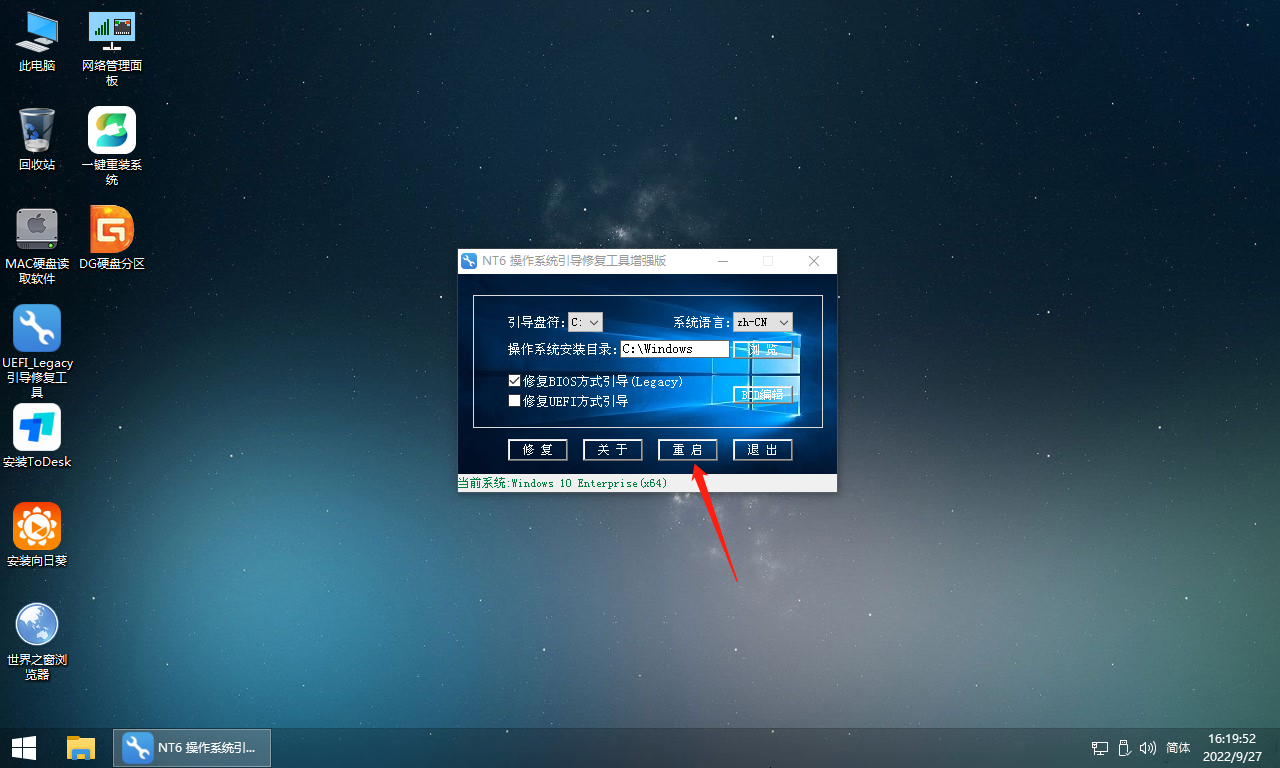1280x768 pixels.
Task: Click the 修复 repair button
Action: coord(538,450)
